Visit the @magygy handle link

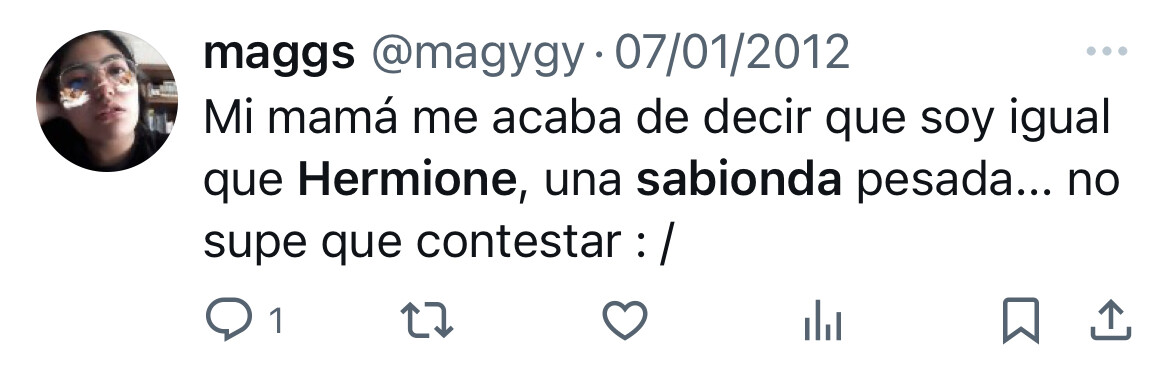478,55
